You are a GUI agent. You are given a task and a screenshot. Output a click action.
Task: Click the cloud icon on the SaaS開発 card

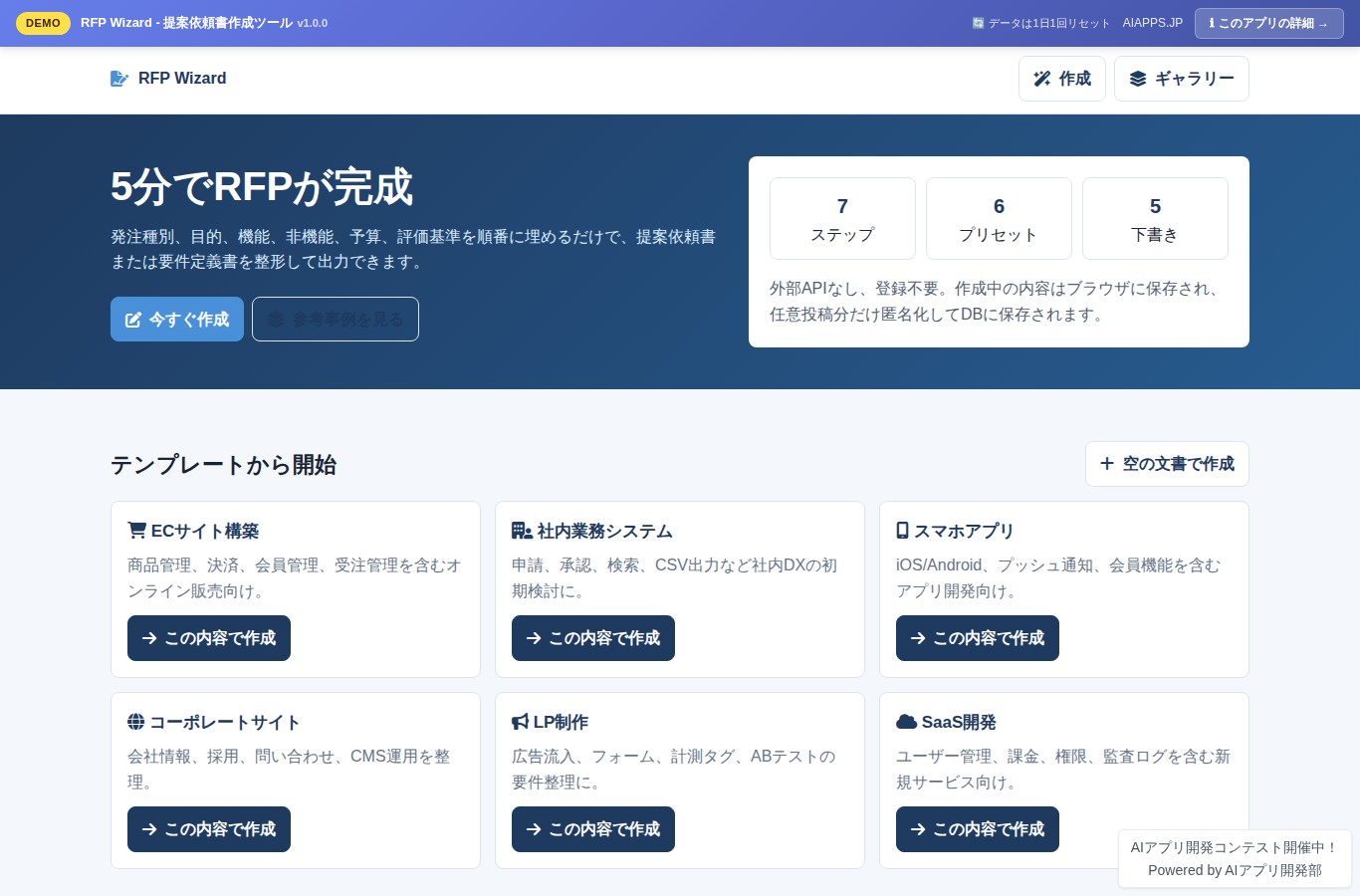[906, 722]
